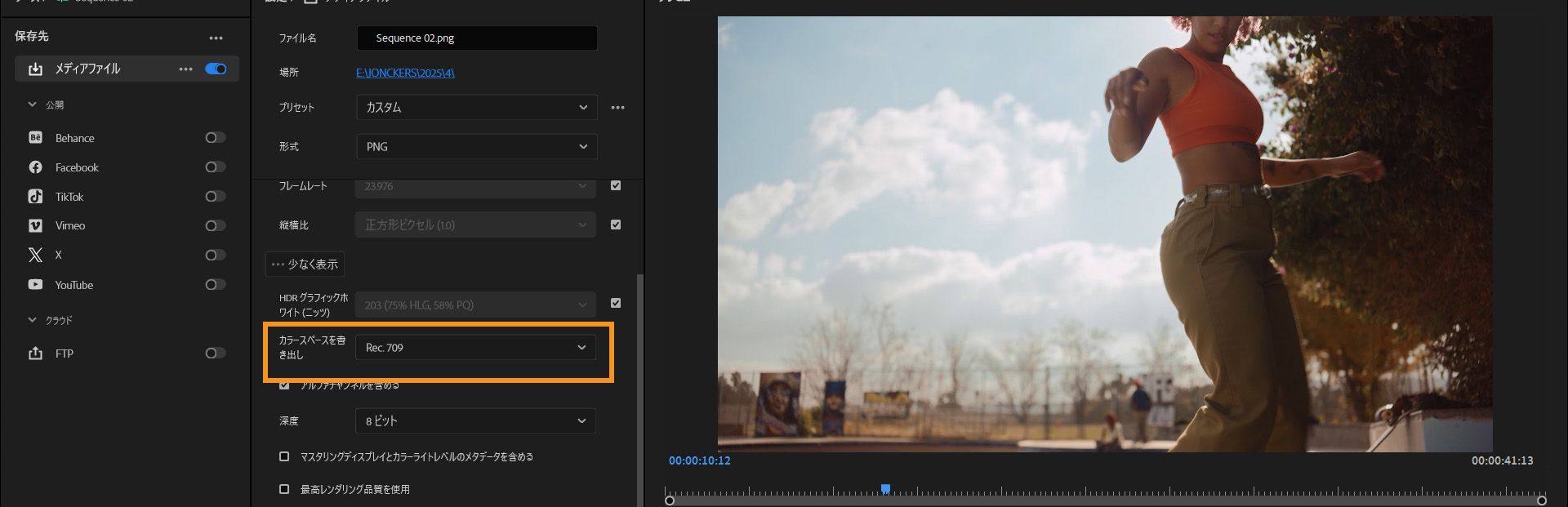Click the Vimeo destination label

coord(70,225)
